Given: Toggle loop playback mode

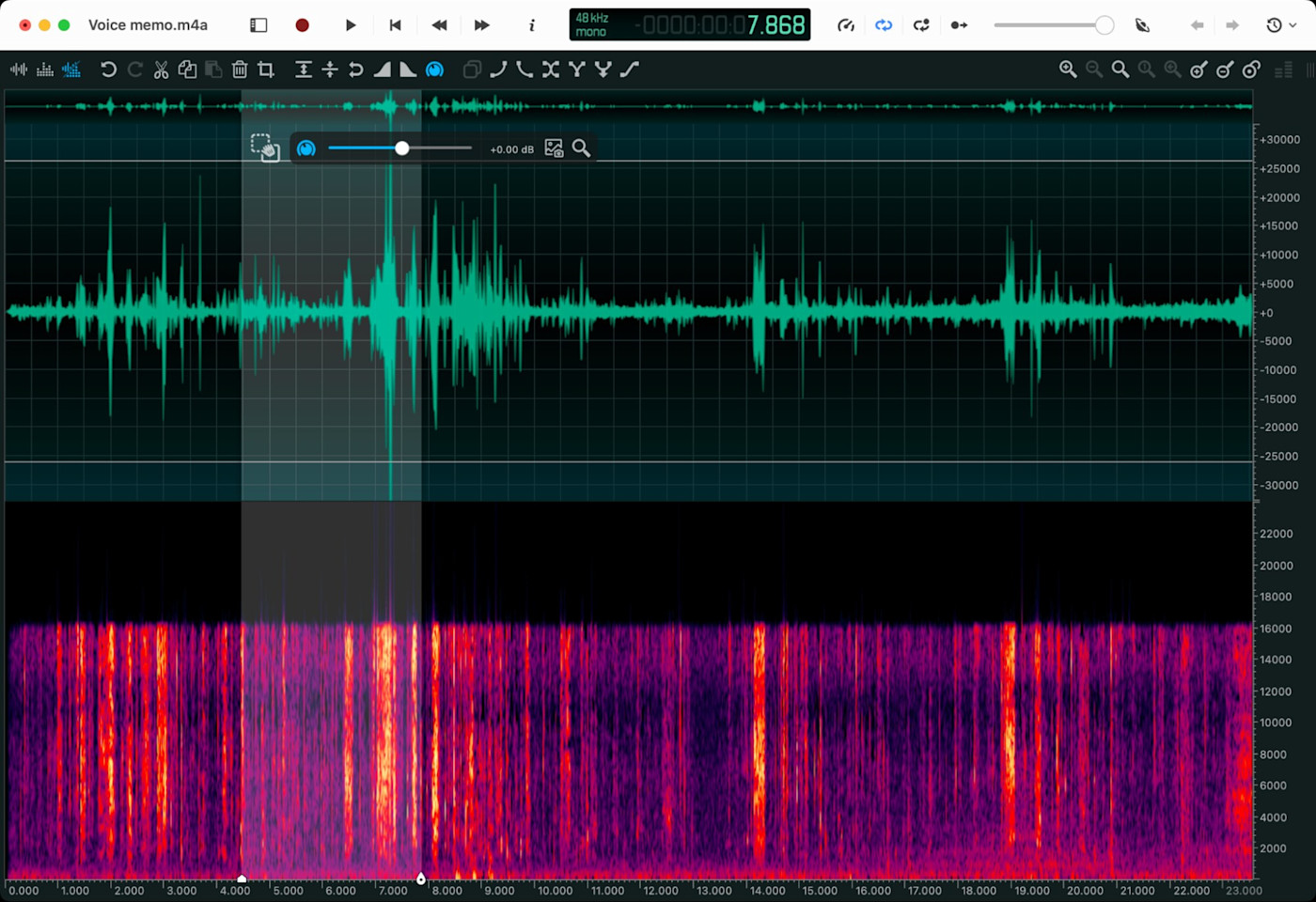Looking at the screenshot, I should click(x=884, y=25).
